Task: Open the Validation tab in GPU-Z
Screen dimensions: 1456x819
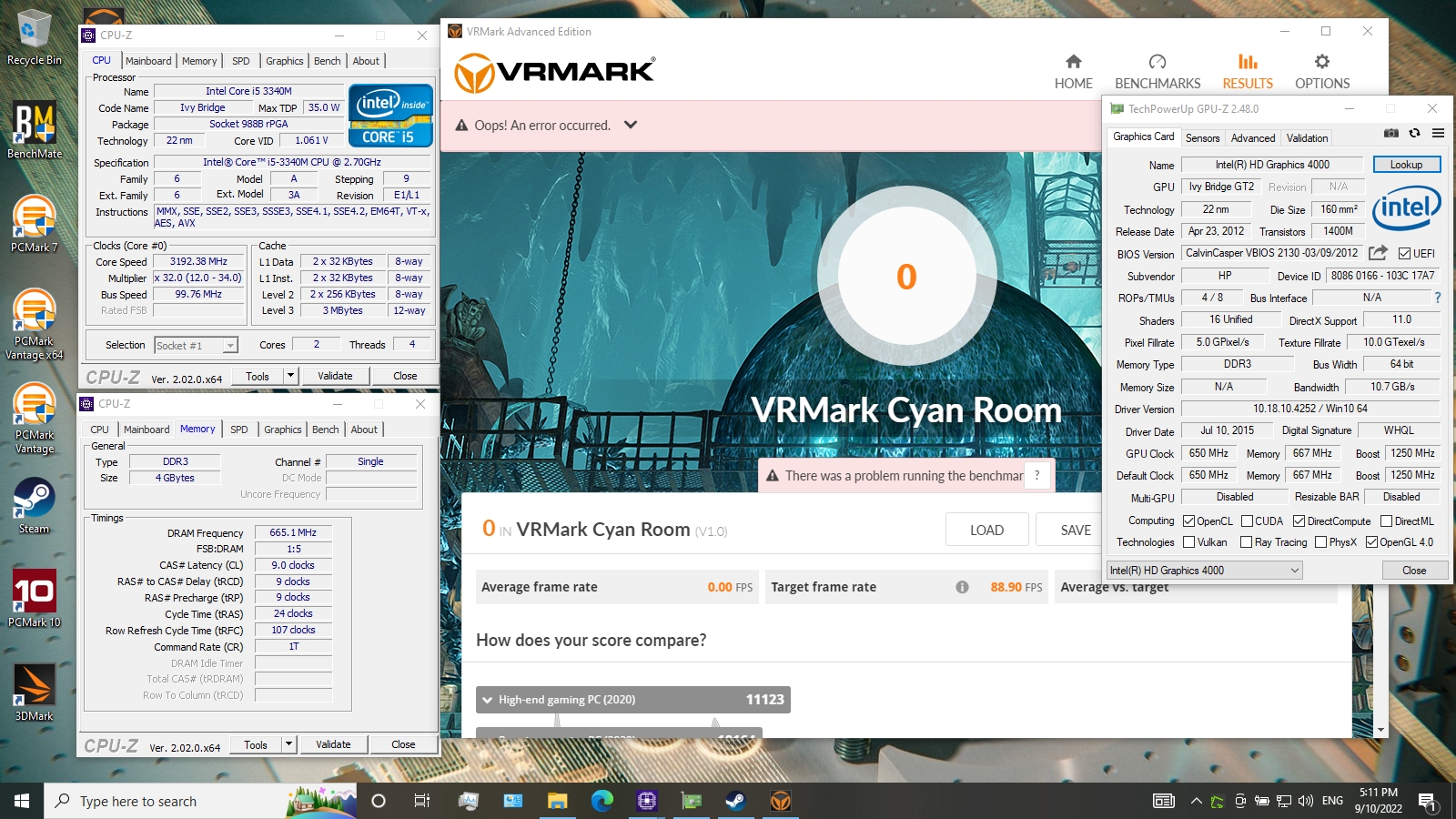Action: coord(1307,138)
